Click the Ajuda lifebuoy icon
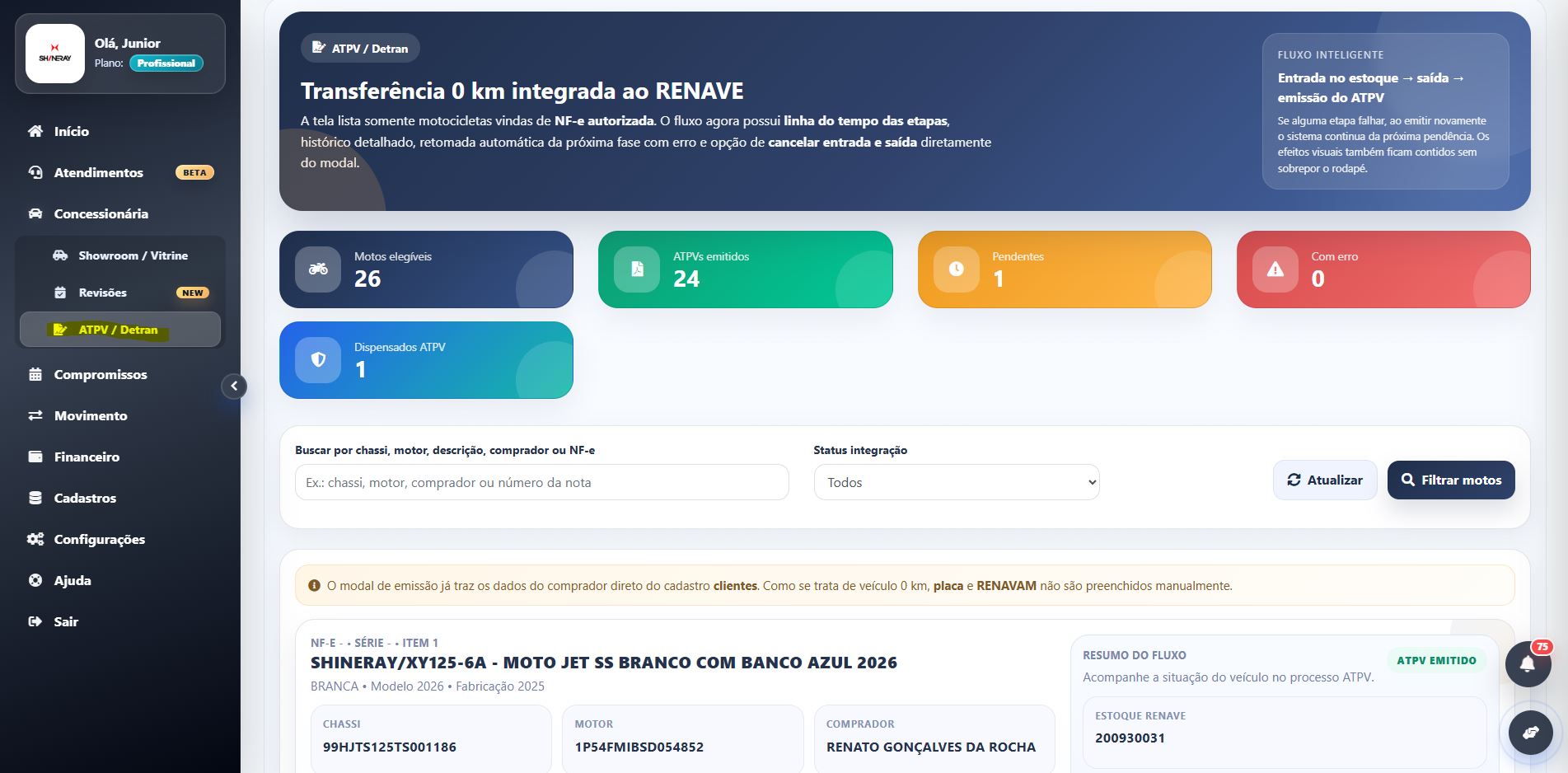 pyautogui.click(x=35, y=580)
